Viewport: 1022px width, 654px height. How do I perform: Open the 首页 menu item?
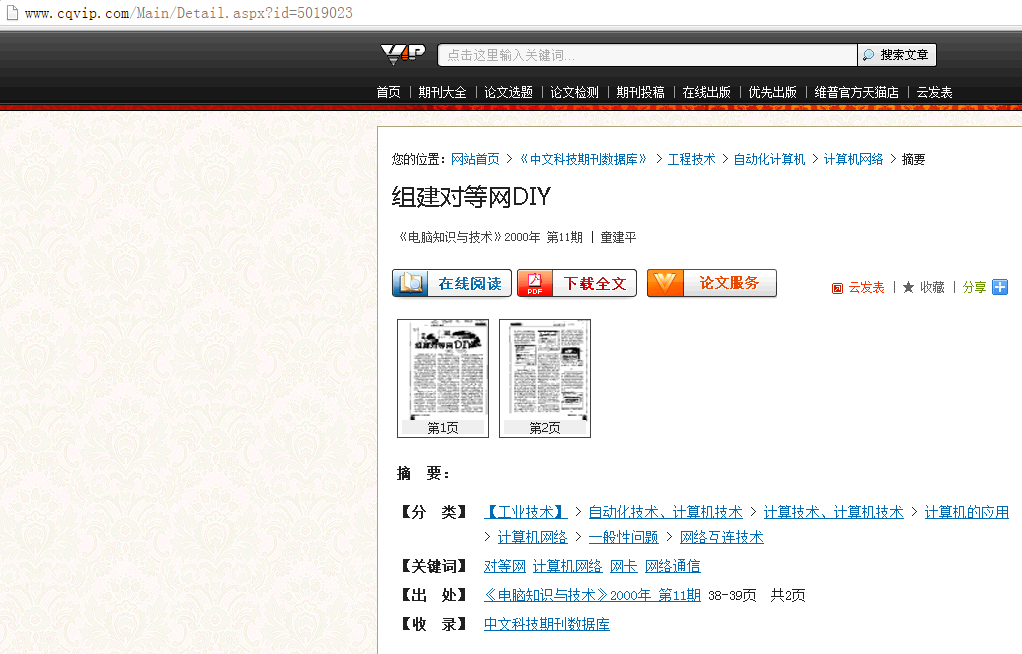pos(388,92)
